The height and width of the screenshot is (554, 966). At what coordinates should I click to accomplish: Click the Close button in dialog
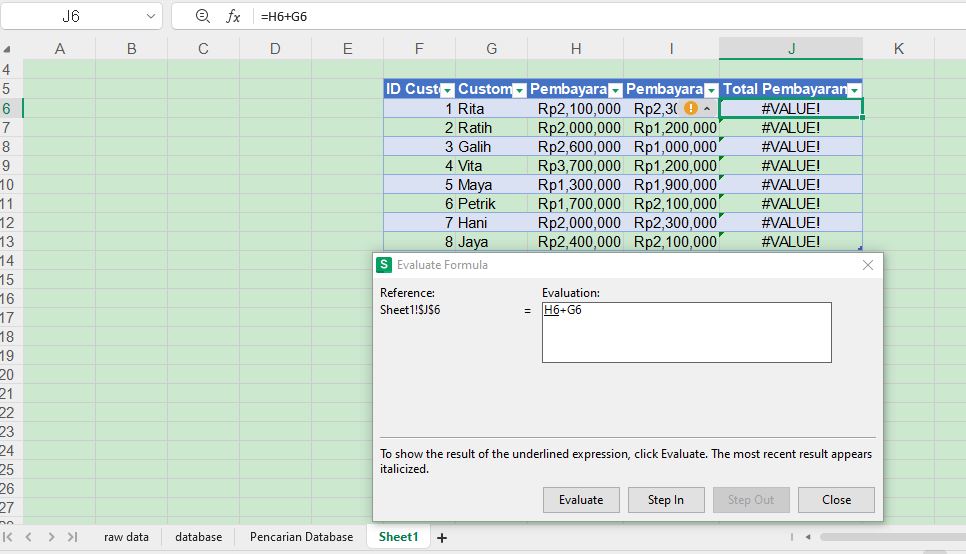(x=836, y=500)
